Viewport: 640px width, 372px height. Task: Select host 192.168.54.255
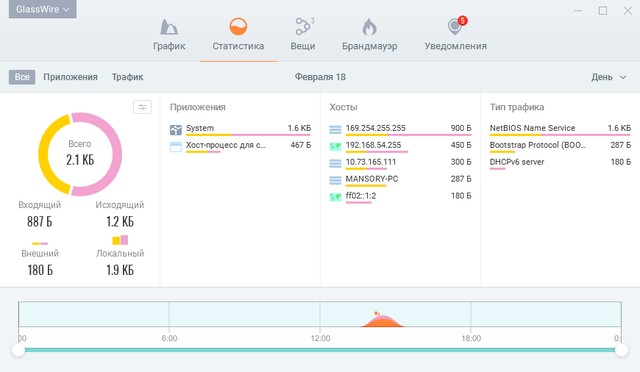[400, 146]
